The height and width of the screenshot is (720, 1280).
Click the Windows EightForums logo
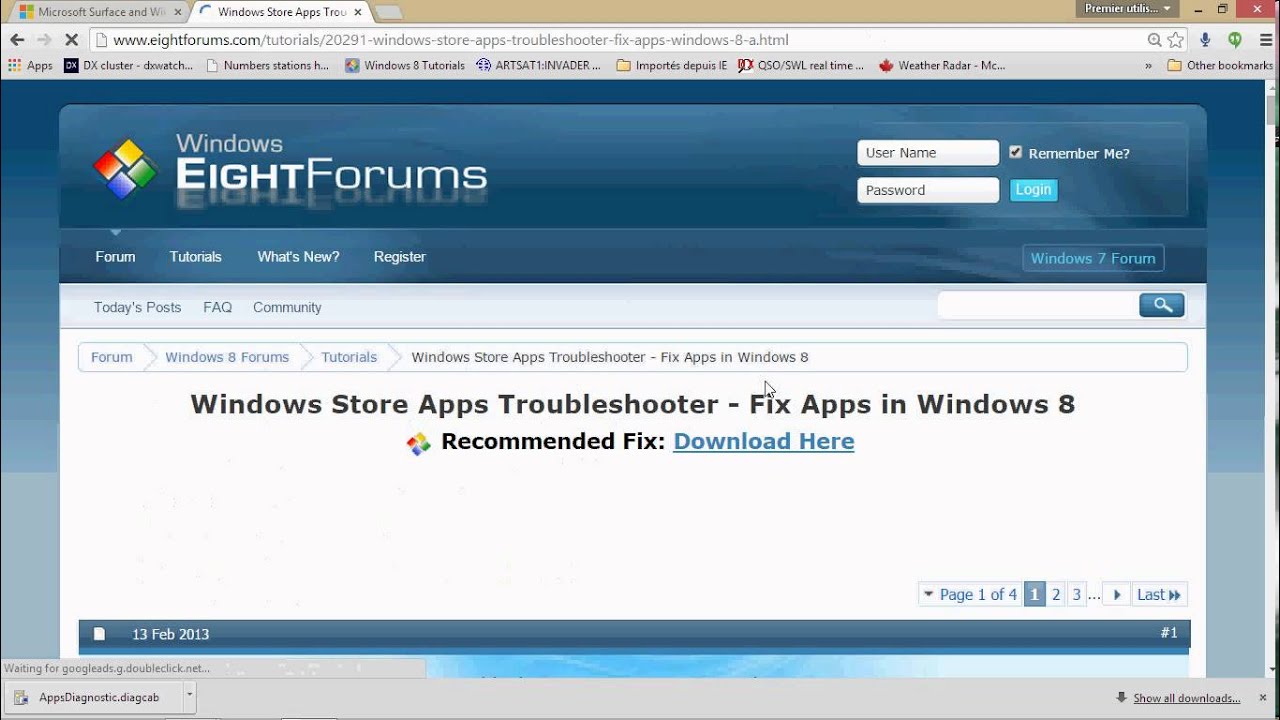coord(289,170)
